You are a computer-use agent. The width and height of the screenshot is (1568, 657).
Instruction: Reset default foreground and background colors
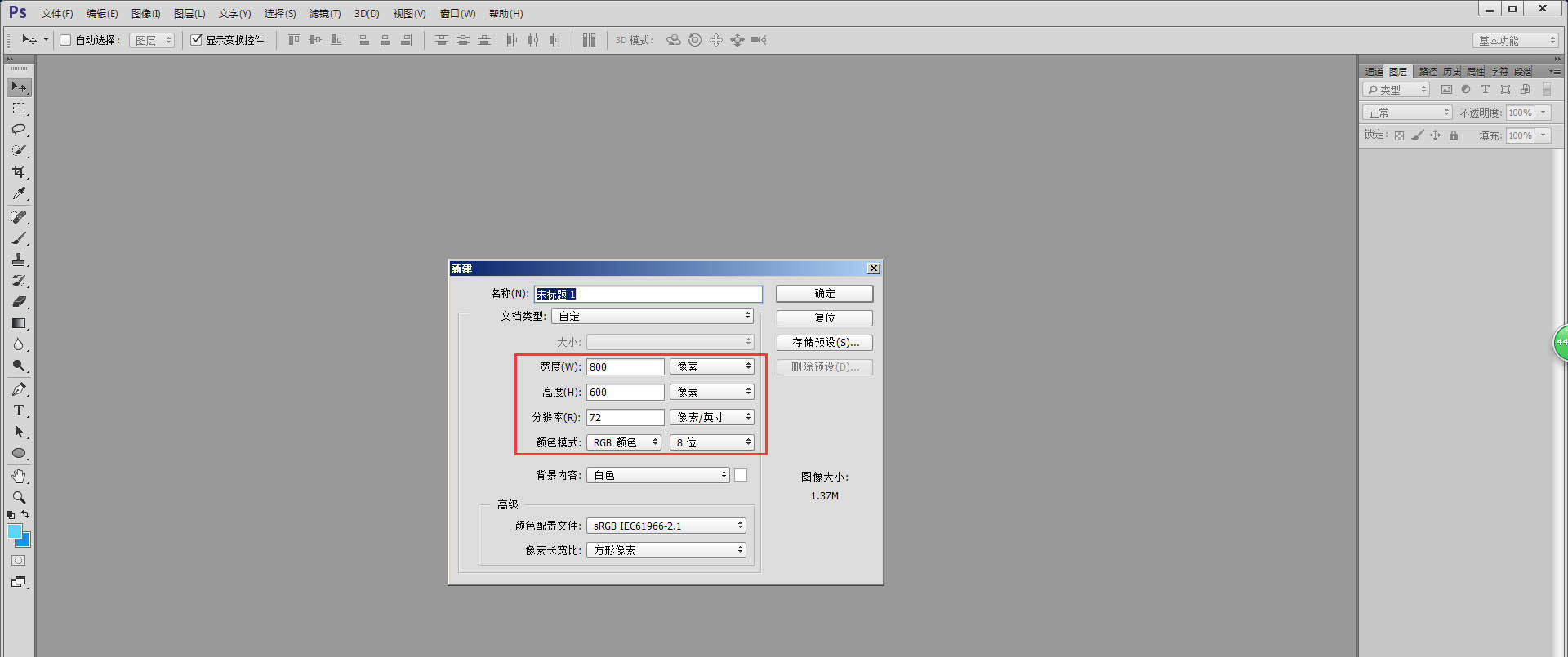point(11,515)
